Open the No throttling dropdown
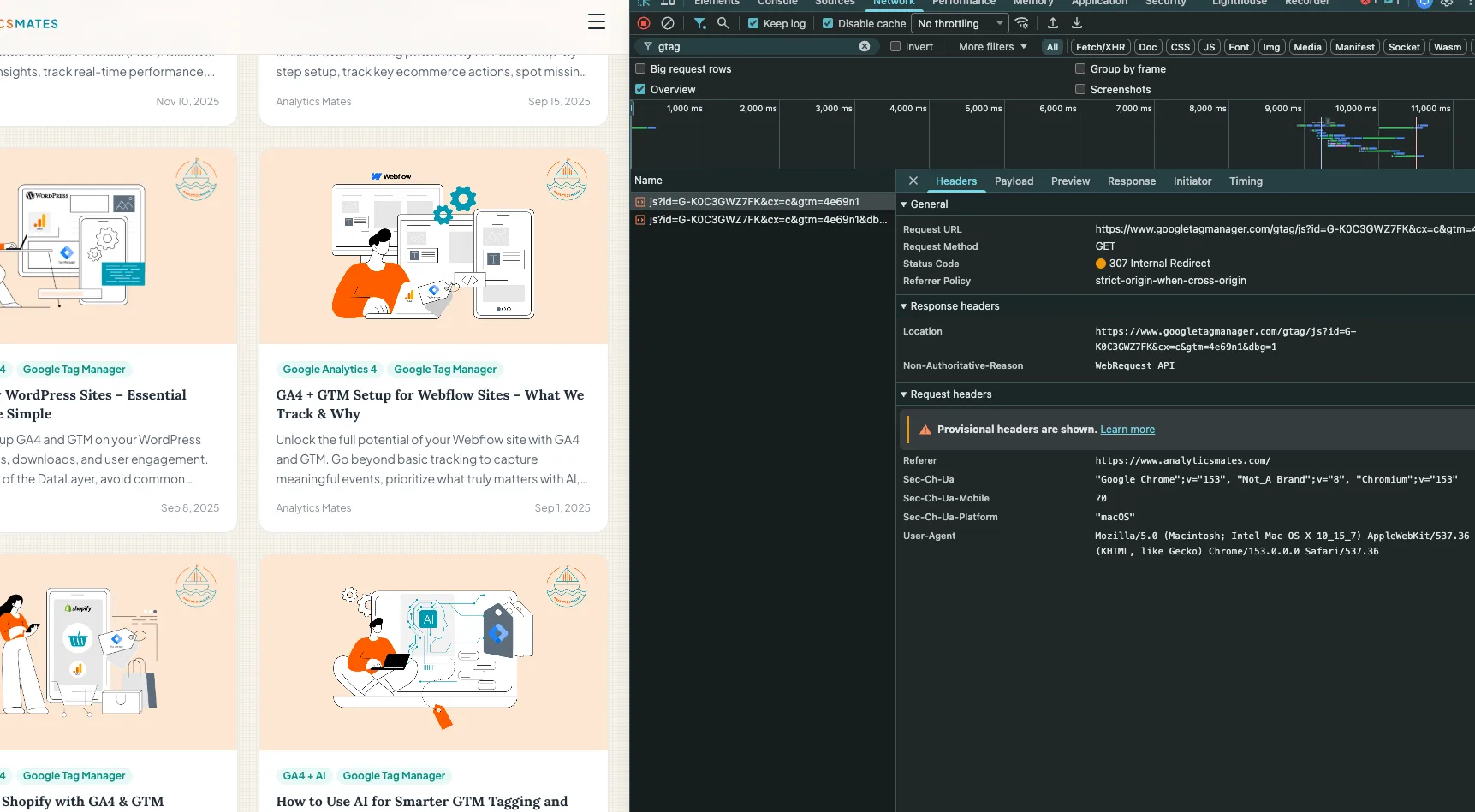This screenshot has height=812, width=1475. (x=960, y=23)
